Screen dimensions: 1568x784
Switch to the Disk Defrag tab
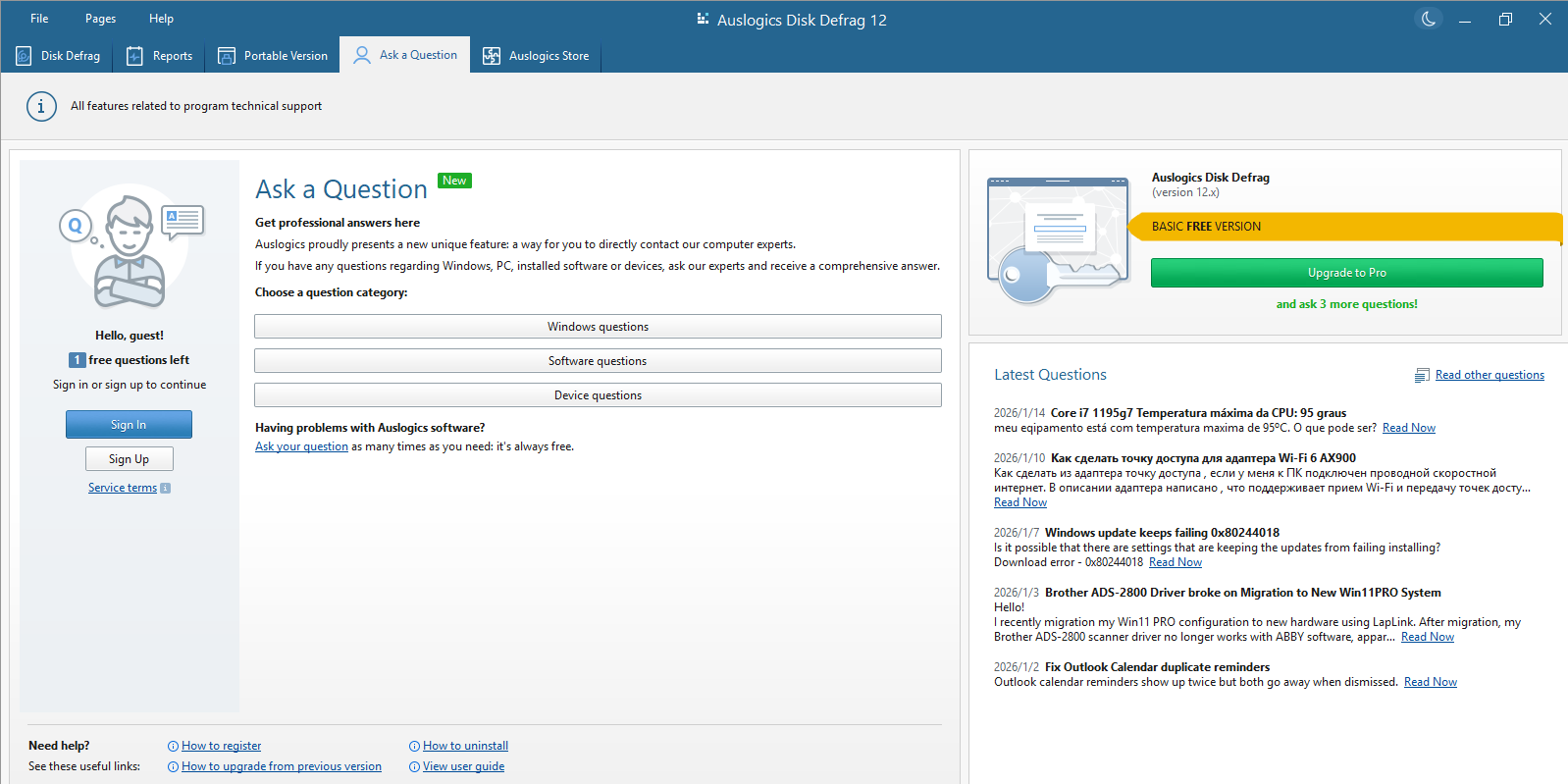pyautogui.click(x=58, y=56)
